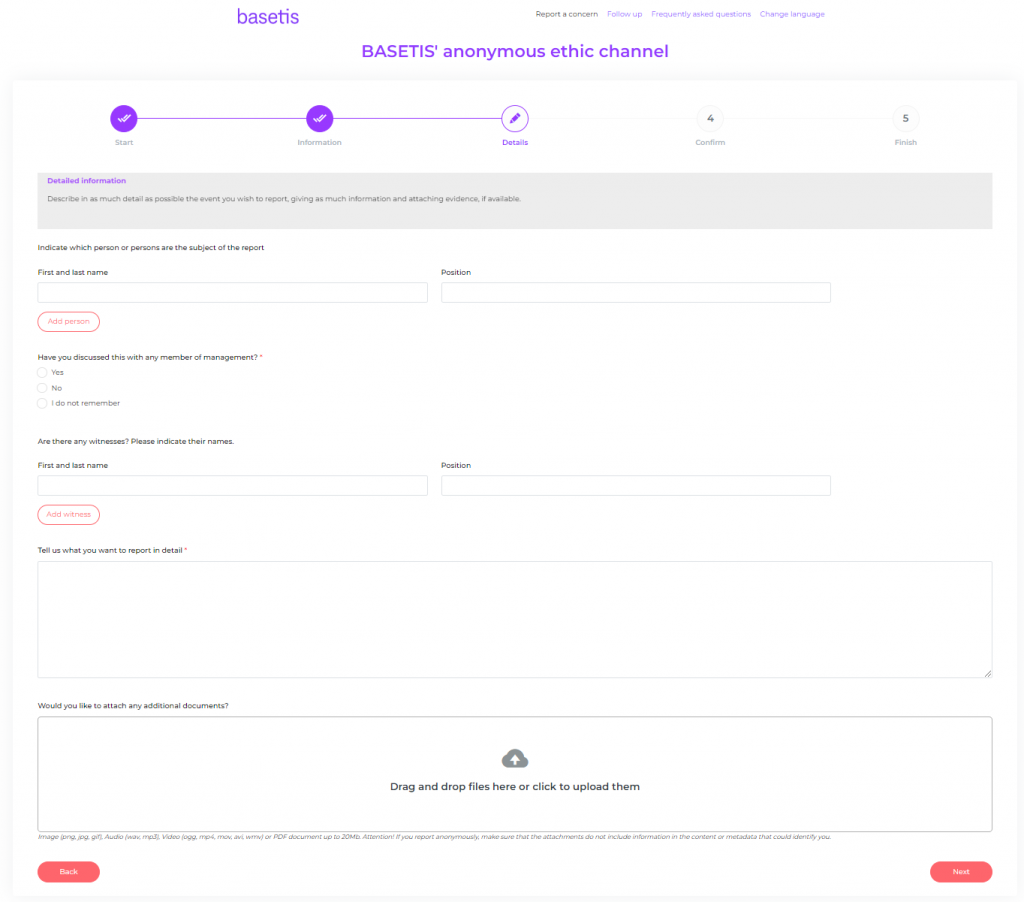This screenshot has height=902, width=1024.
Task: Open Report a concern menu item
Action: (x=566, y=14)
